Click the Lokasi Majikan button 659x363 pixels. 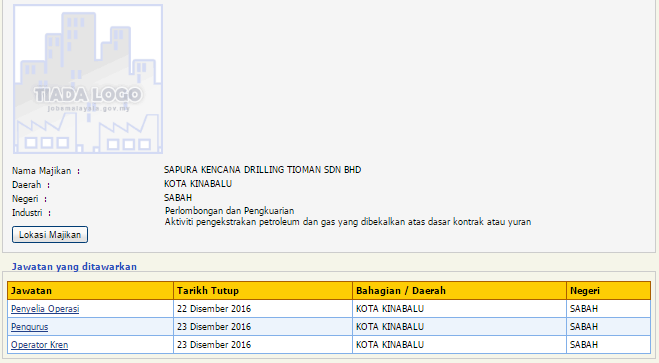(50, 234)
